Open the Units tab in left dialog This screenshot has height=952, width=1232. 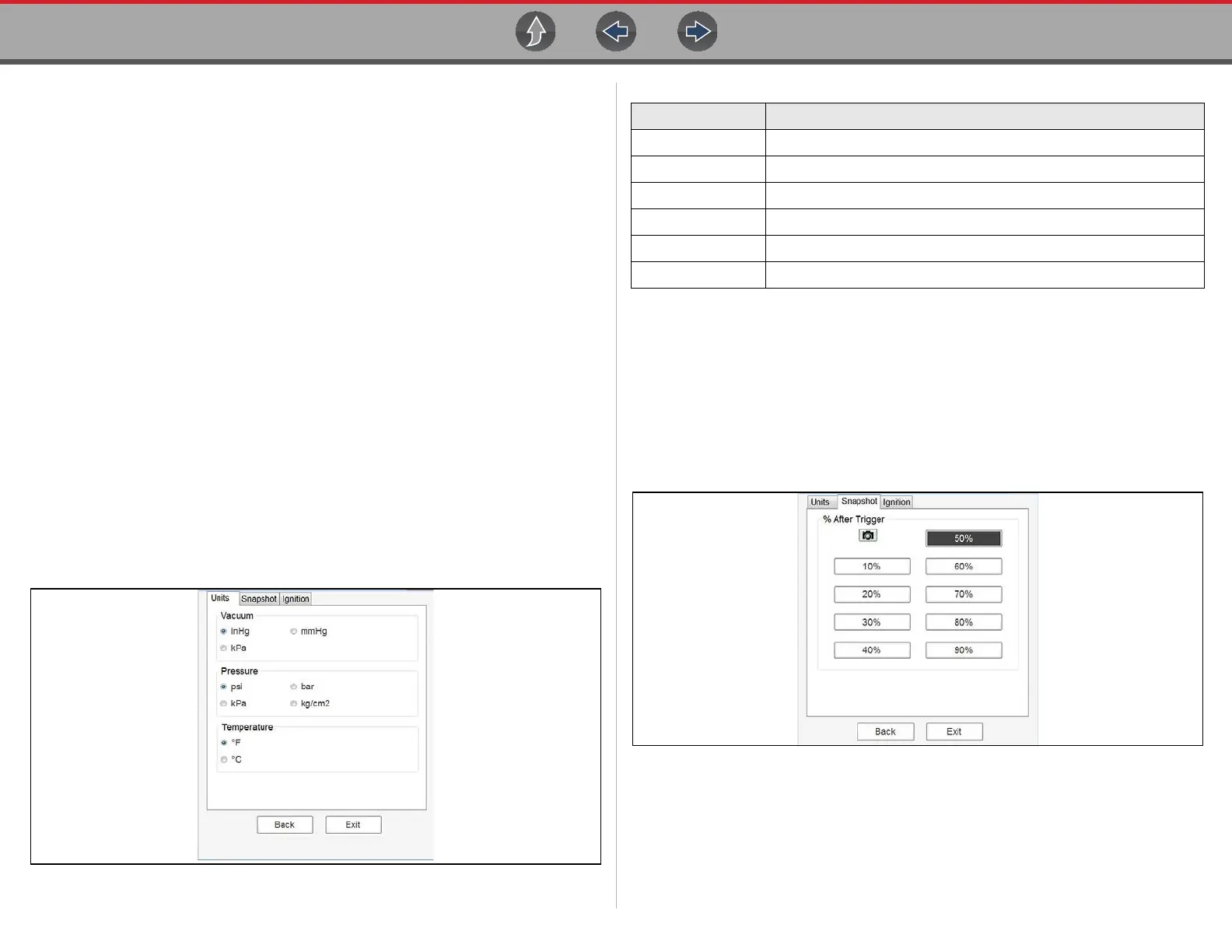tap(220, 598)
